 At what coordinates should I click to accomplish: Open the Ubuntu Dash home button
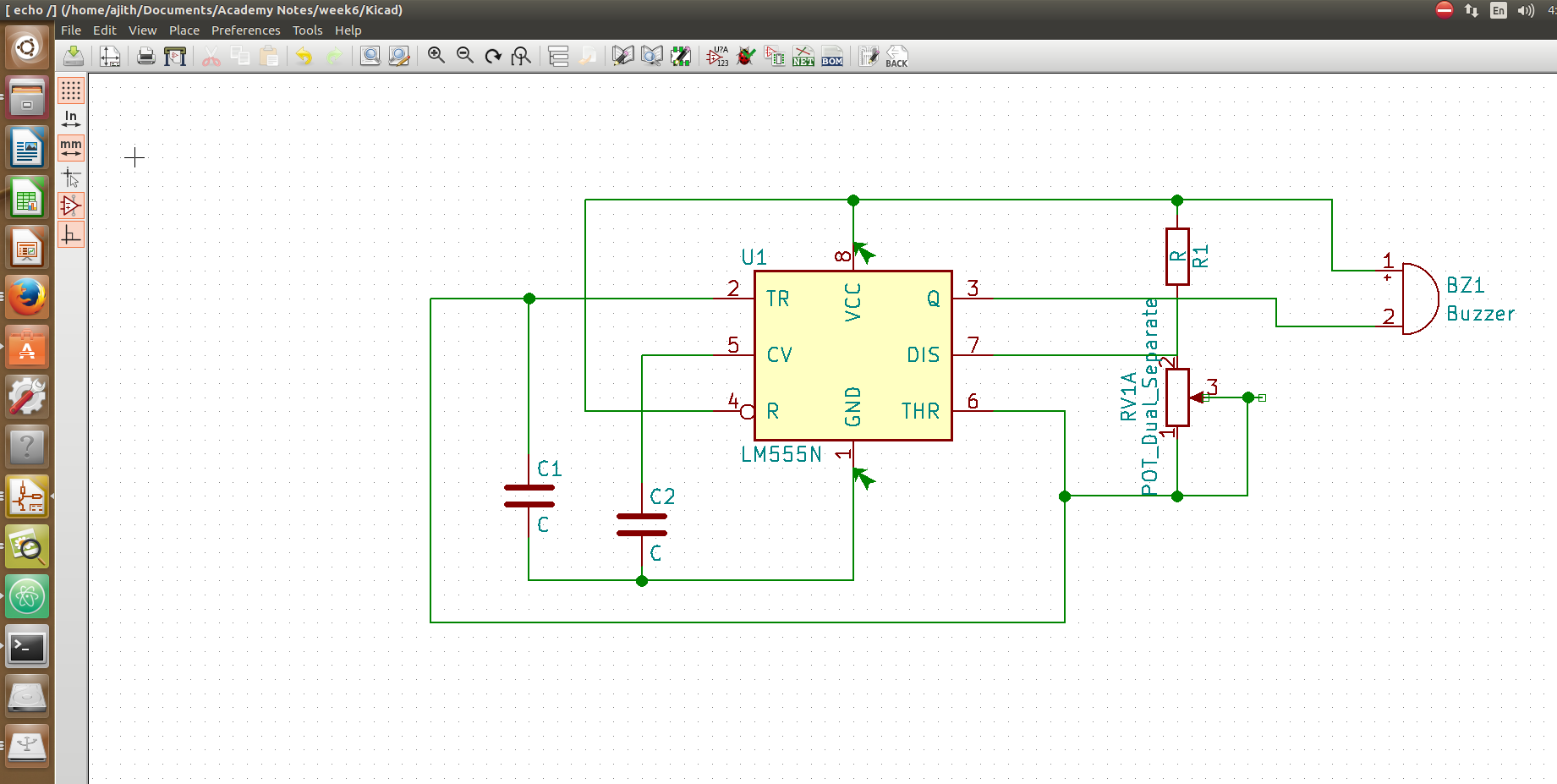[27, 47]
